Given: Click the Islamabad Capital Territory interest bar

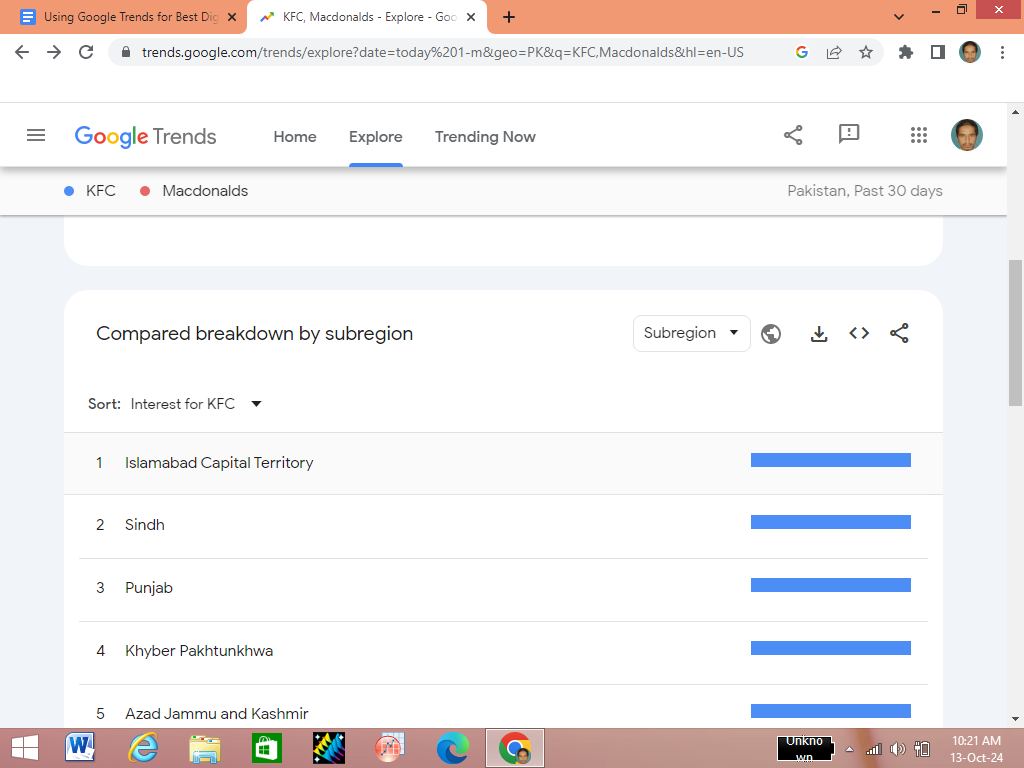Looking at the screenshot, I should (x=831, y=460).
